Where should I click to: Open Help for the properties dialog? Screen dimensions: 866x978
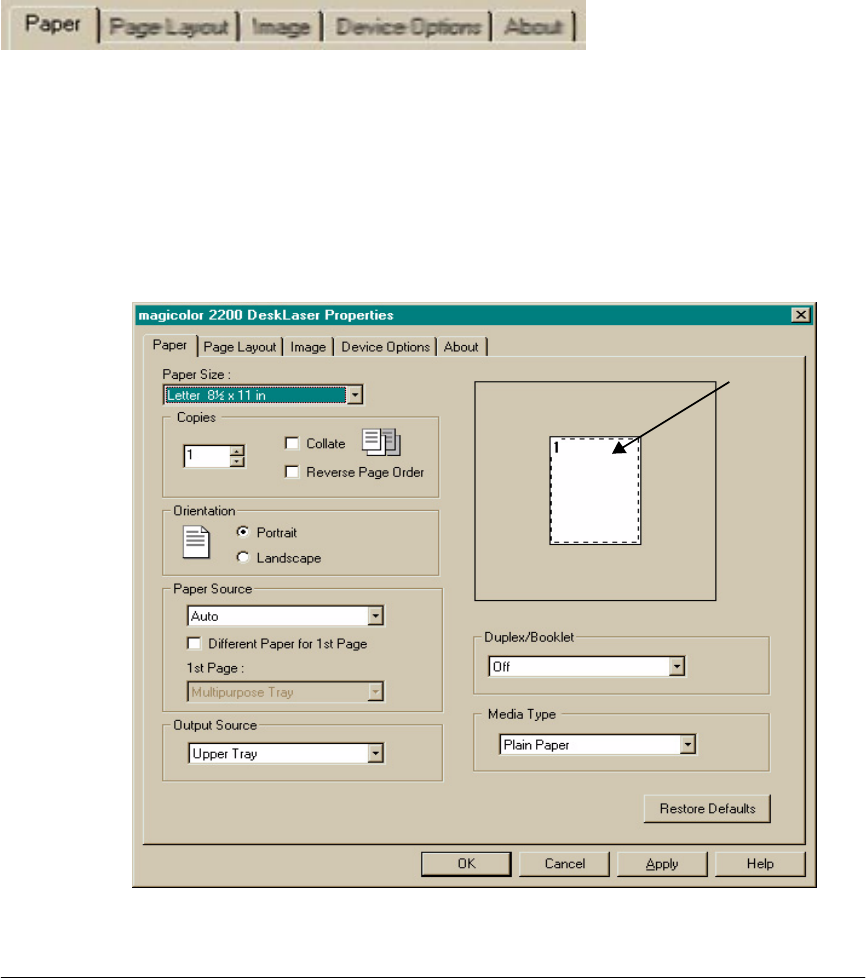pos(760,864)
